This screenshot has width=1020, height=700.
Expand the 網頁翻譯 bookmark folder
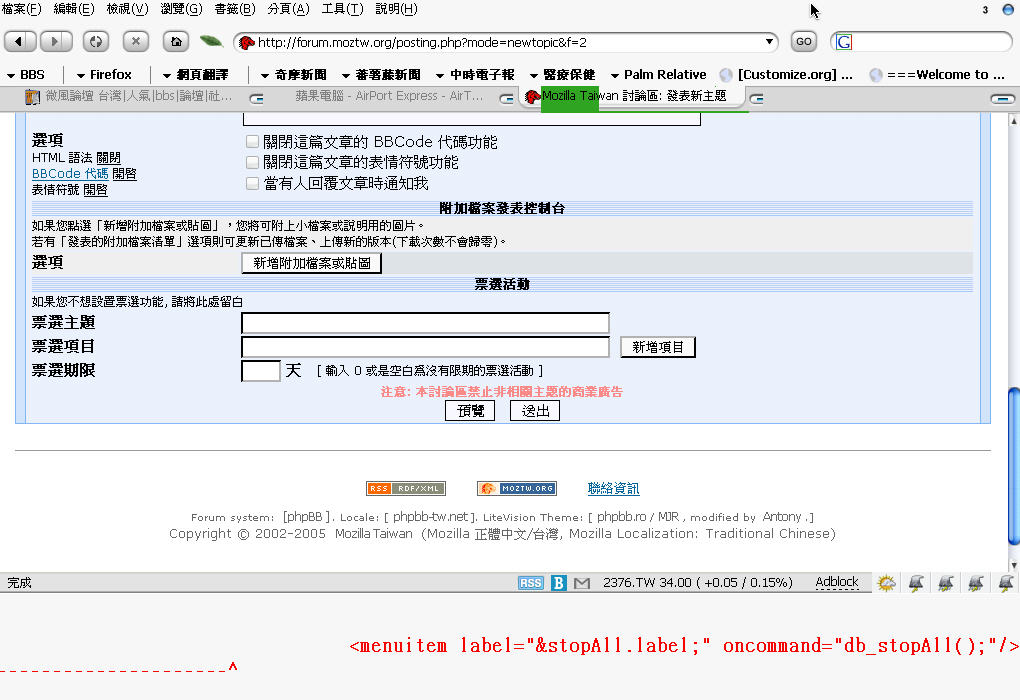[195, 75]
